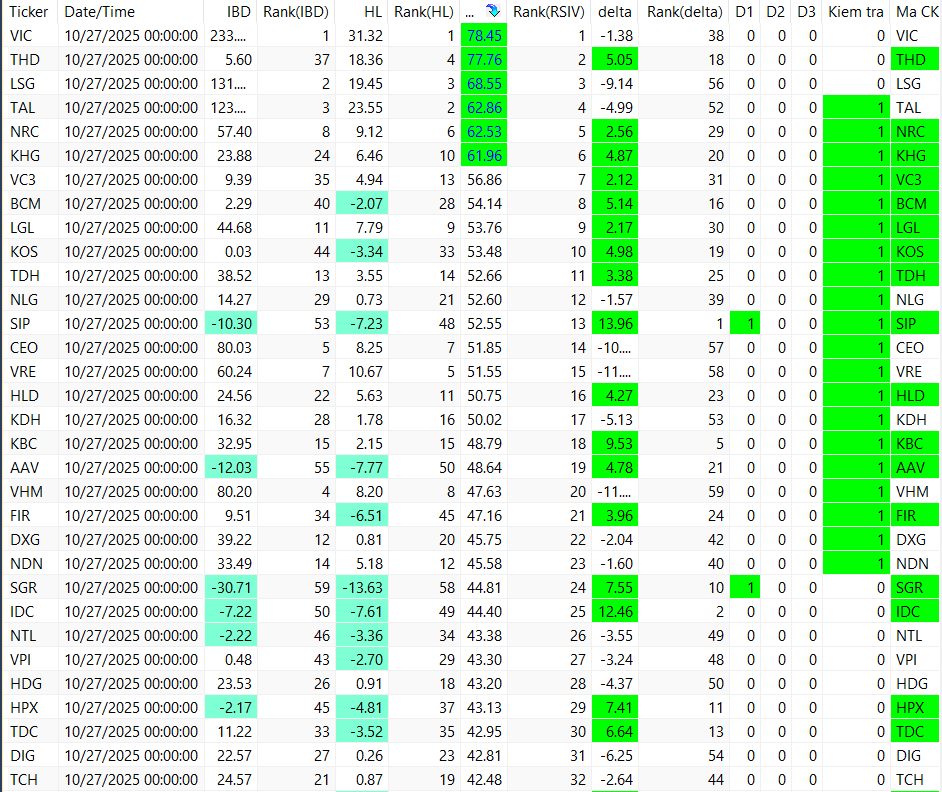The height and width of the screenshot is (792, 942).
Task: Click the delta value -6.25
Action: pyautogui.click(x=616, y=755)
